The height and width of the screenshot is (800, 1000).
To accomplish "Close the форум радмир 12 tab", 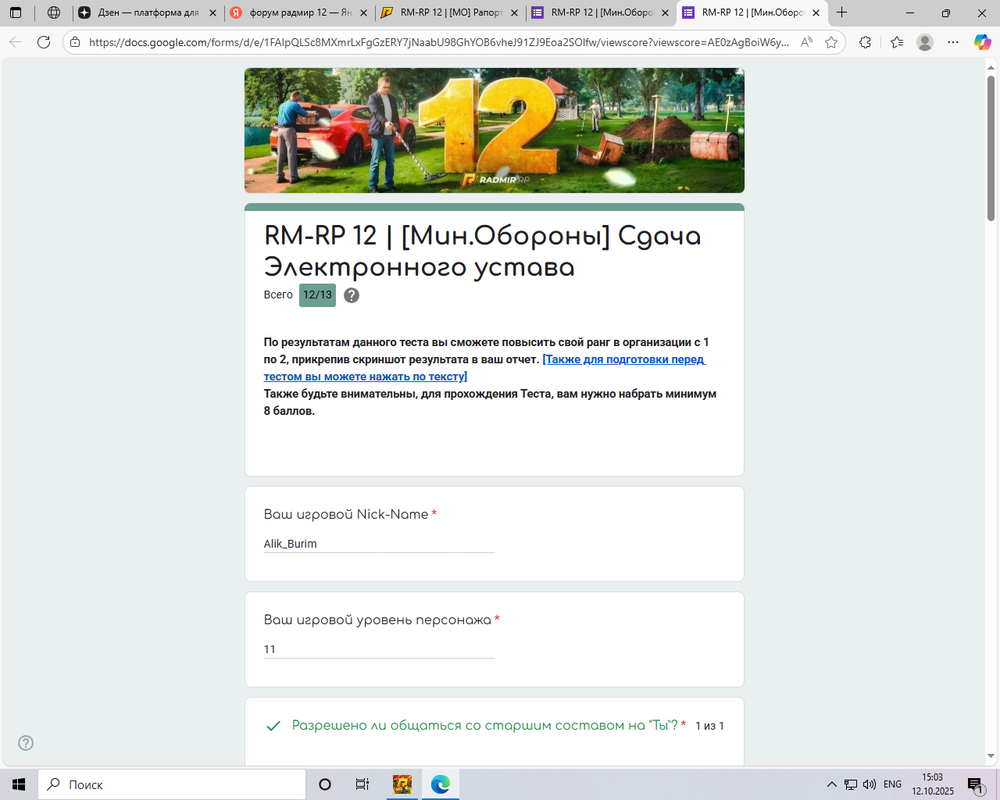I will coord(364,13).
